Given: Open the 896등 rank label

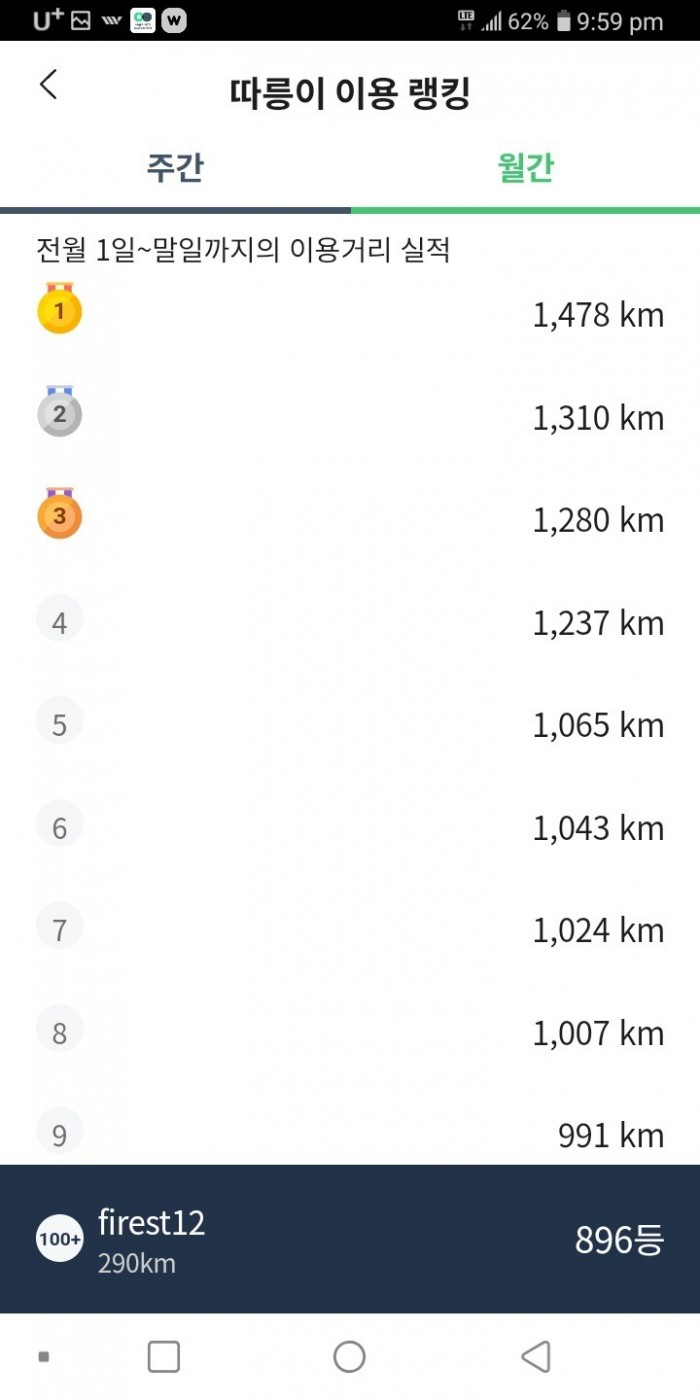Looking at the screenshot, I should [619, 1240].
